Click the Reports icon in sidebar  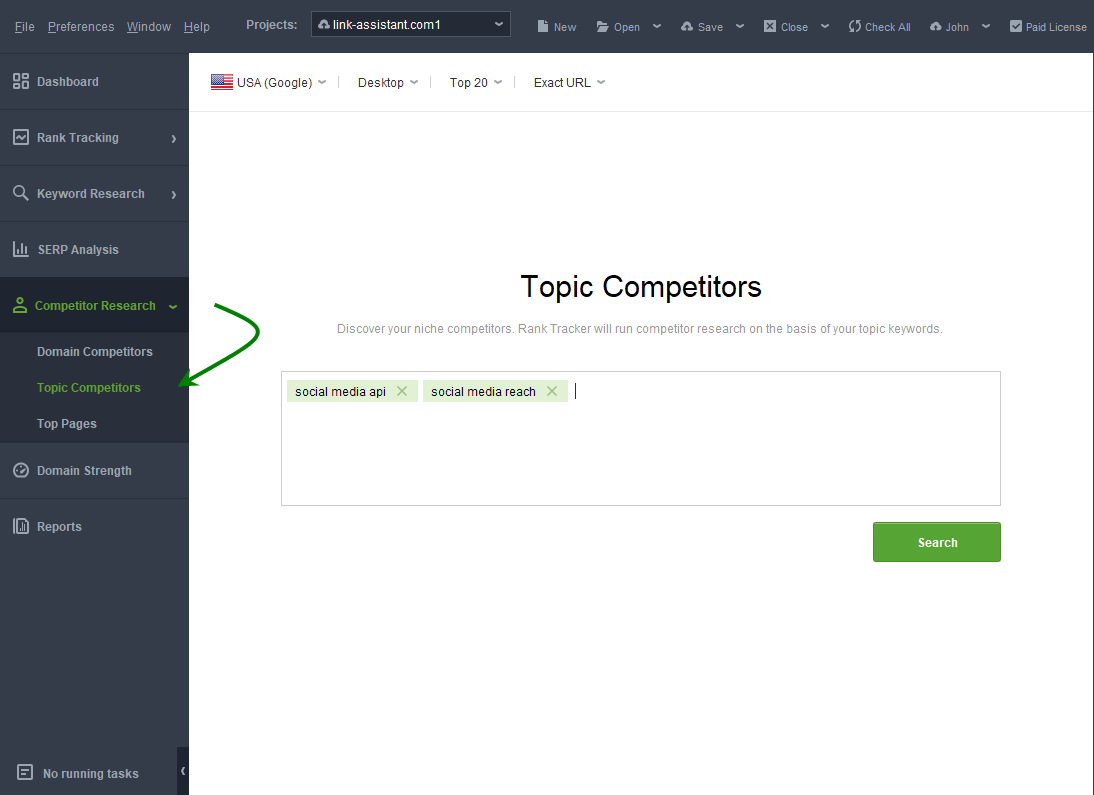pos(20,527)
